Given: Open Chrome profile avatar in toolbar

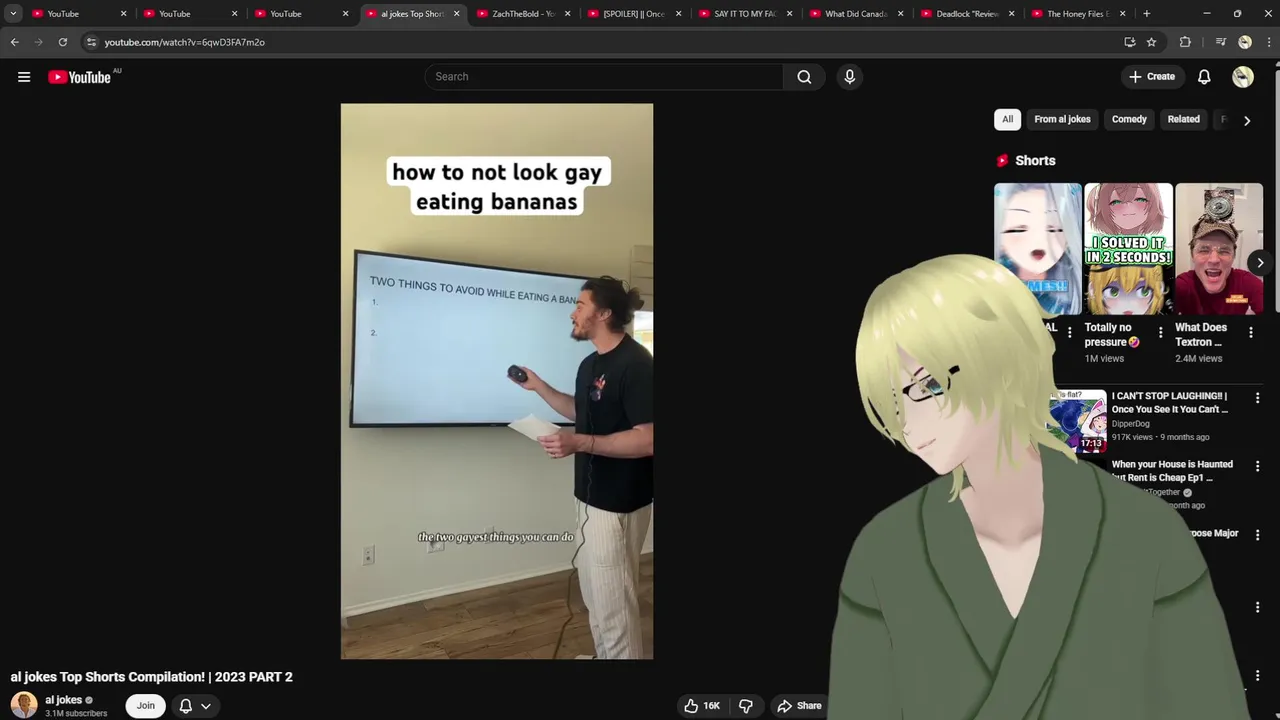Looking at the screenshot, I should (x=1244, y=42).
